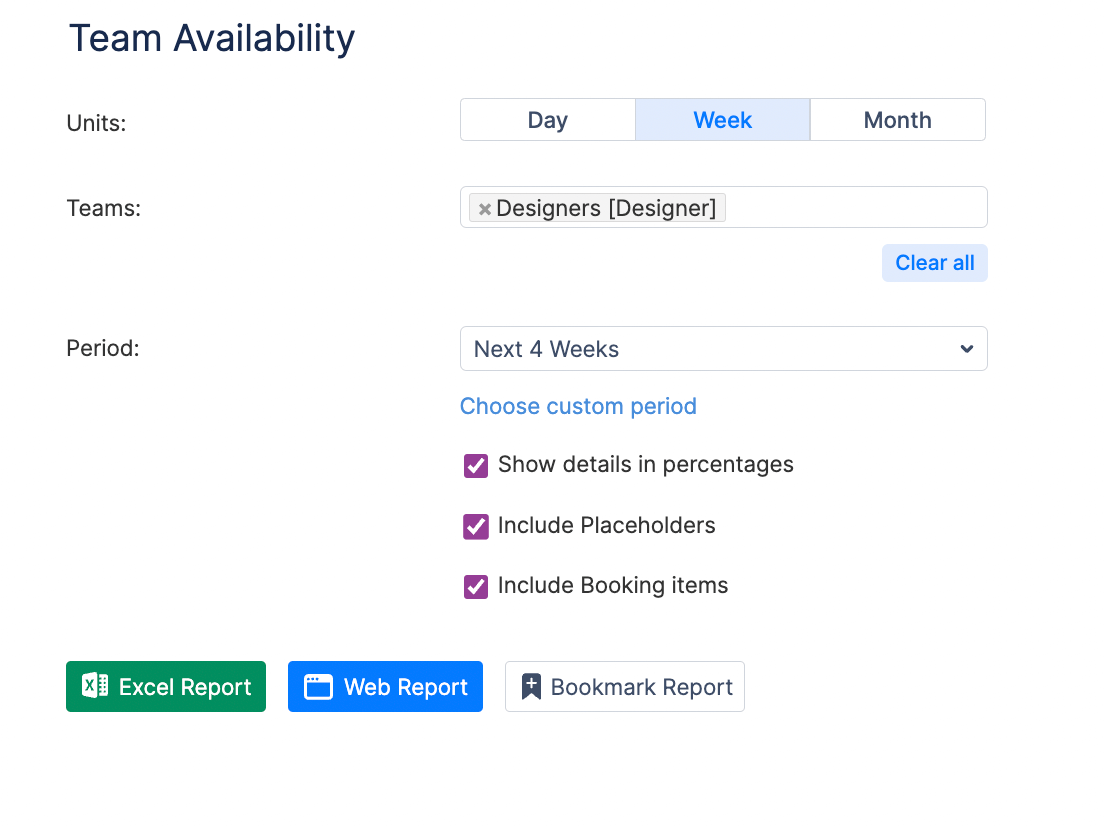Disable the Include Booking items checkbox

pyautogui.click(x=476, y=587)
